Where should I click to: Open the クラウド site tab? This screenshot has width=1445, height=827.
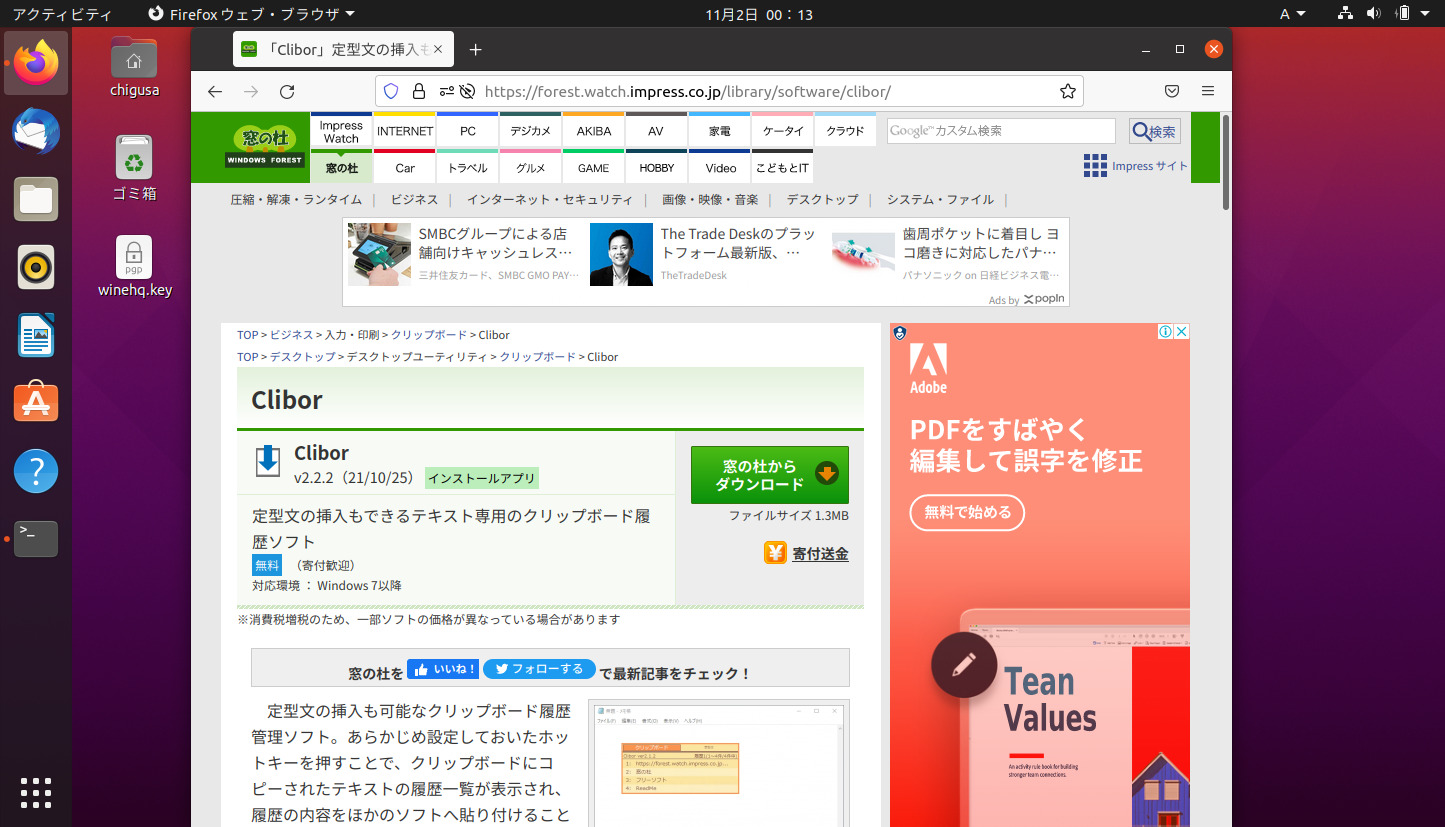click(846, 130)
